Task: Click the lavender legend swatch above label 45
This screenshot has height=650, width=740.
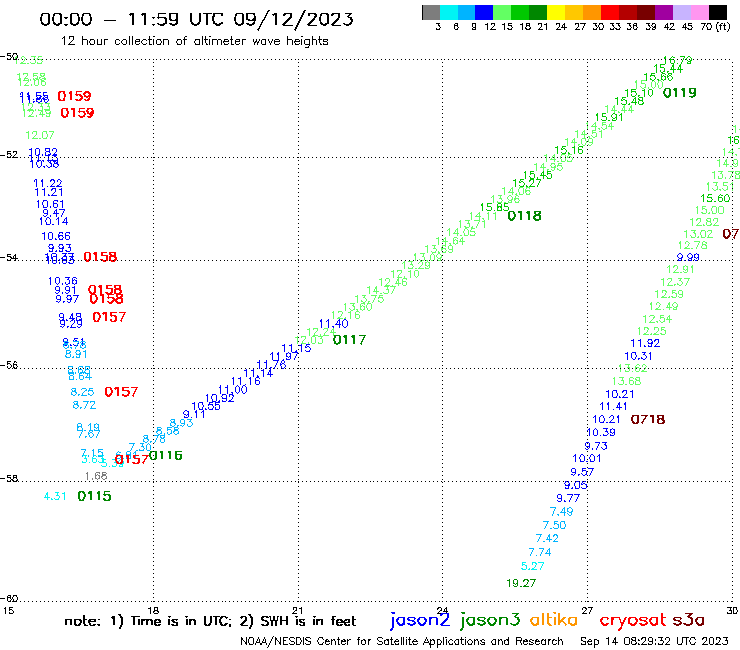Action: coord(681,12)
